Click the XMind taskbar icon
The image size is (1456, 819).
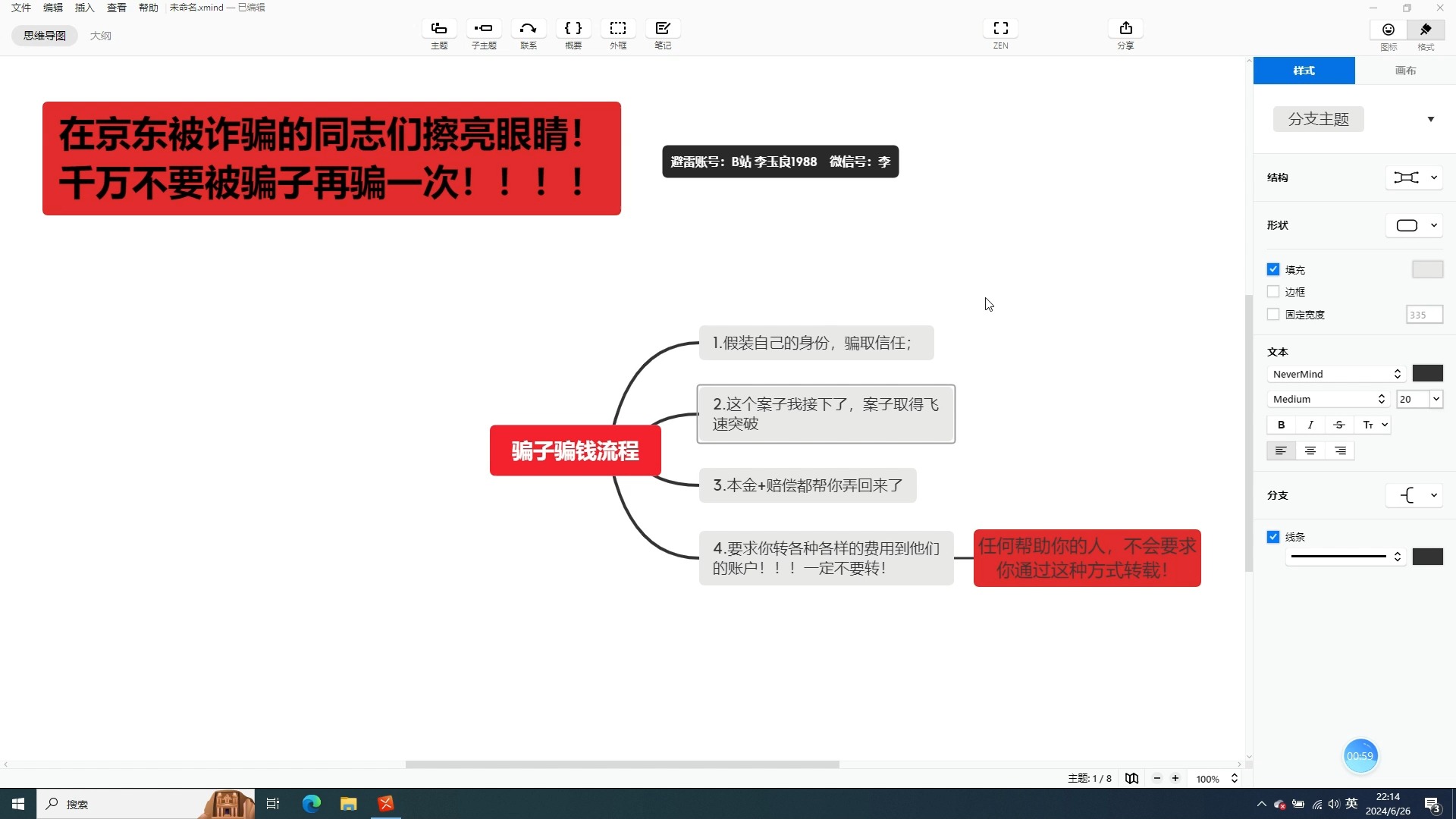[x=386, y=804]
